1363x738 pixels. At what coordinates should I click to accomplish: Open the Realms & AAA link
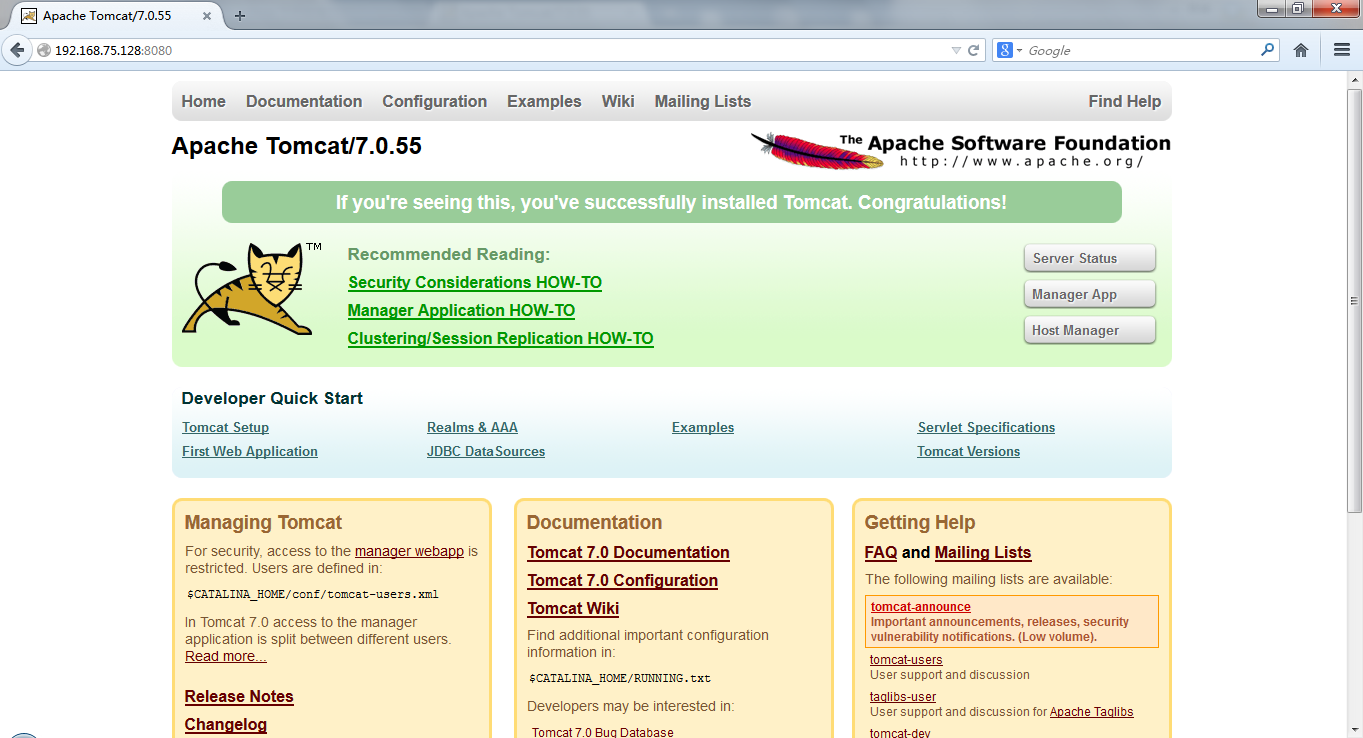click(x=472, y=427)
